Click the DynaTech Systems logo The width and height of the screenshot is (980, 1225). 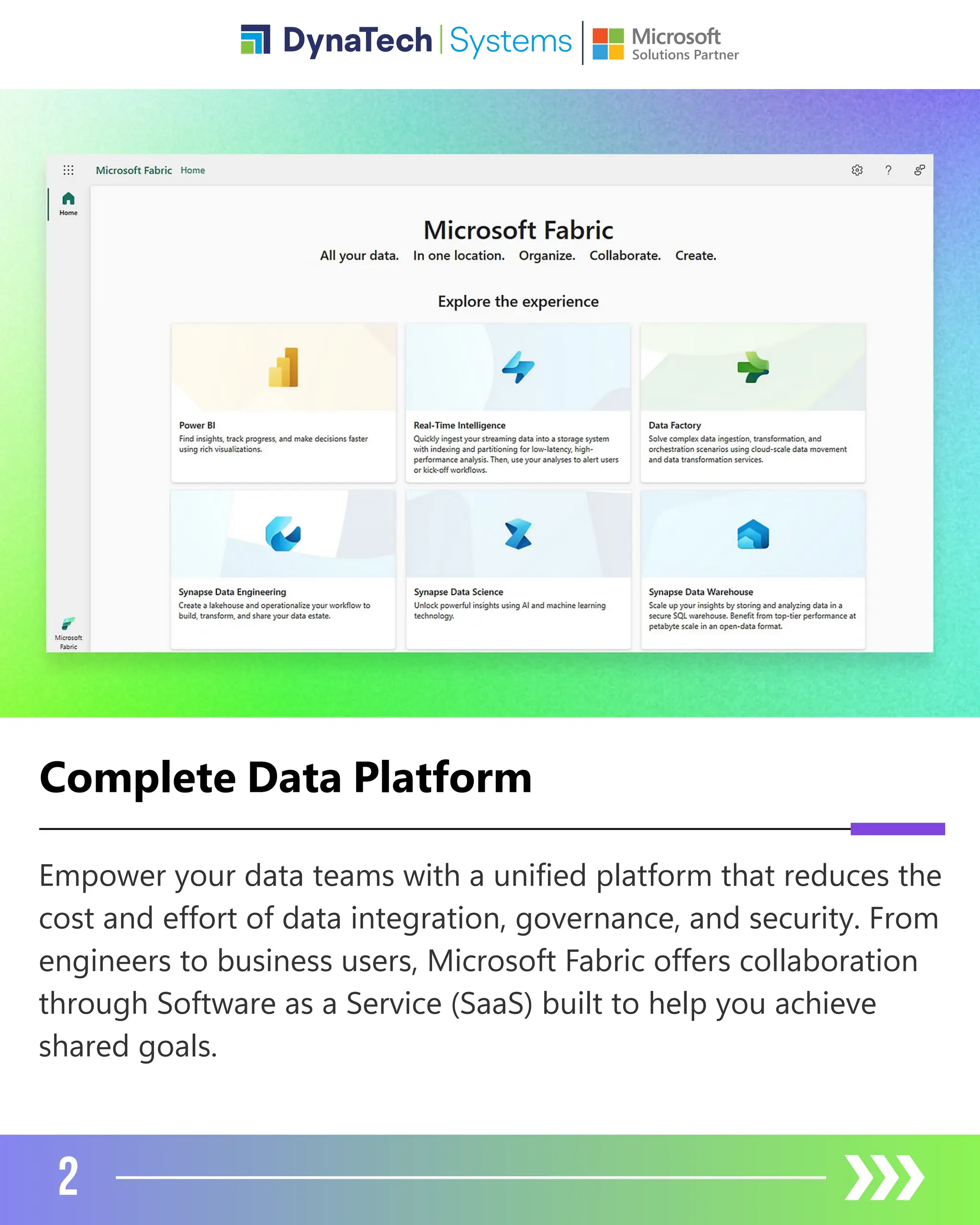(406, 41)
